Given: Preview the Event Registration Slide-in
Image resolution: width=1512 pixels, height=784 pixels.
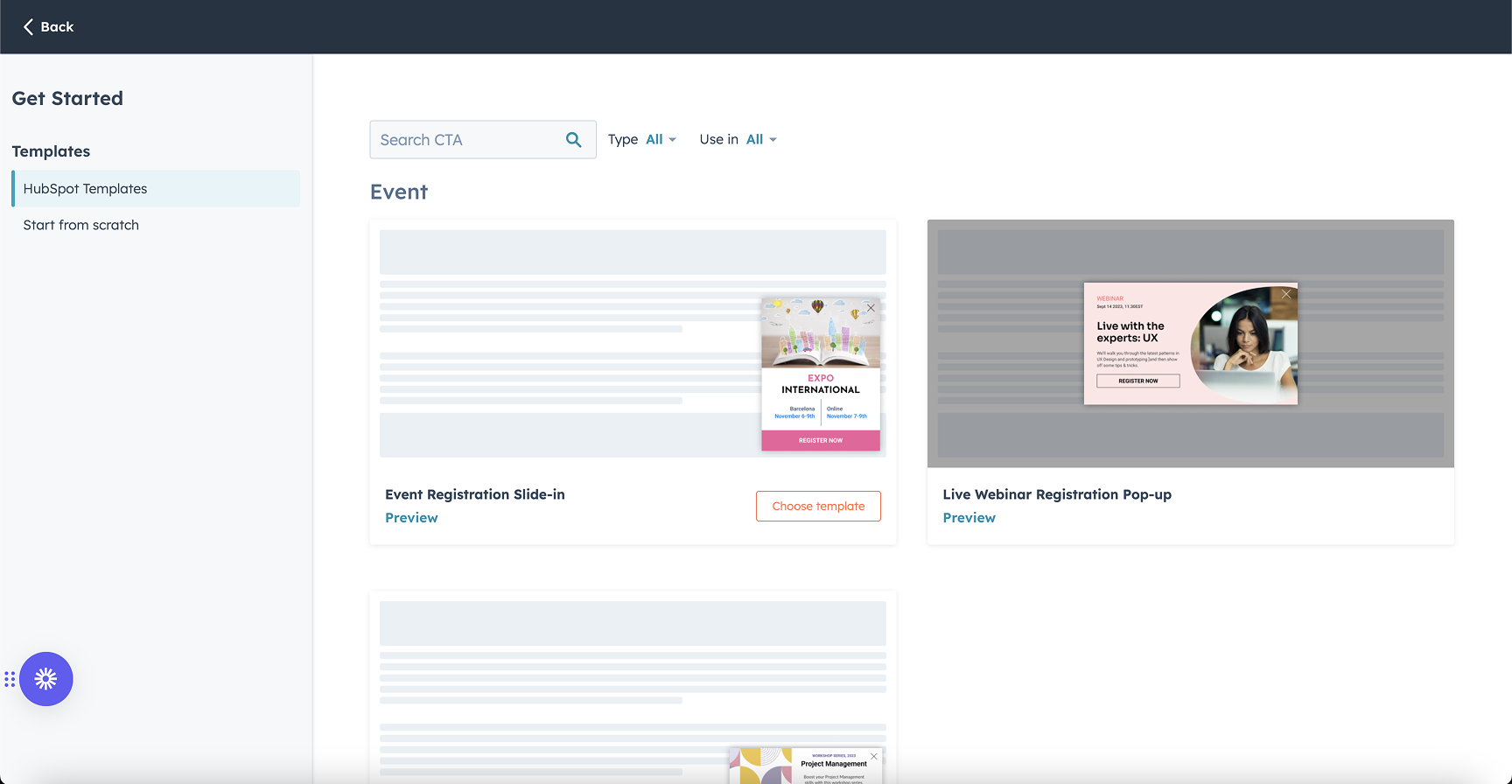Looking at the screenshot, I should (x=411, y=518).
